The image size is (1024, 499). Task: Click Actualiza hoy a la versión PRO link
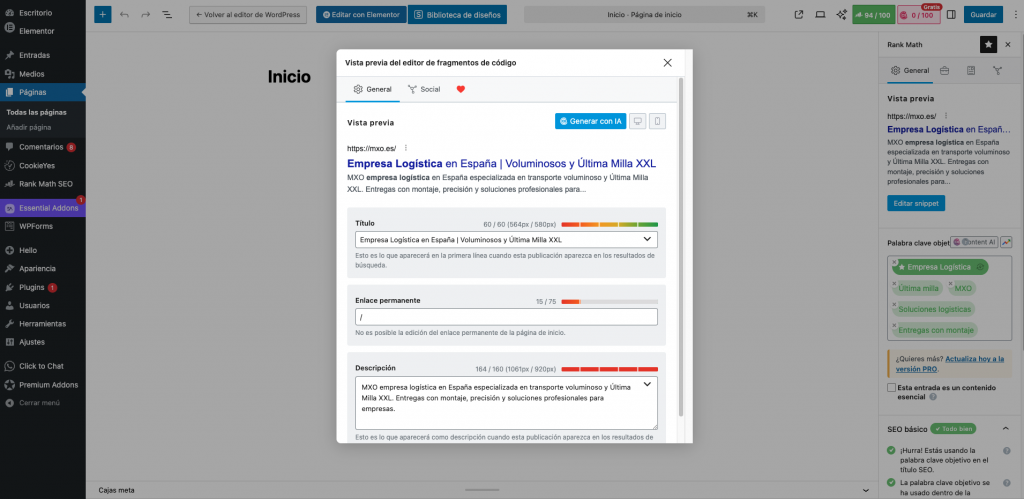tap(950, 364)
